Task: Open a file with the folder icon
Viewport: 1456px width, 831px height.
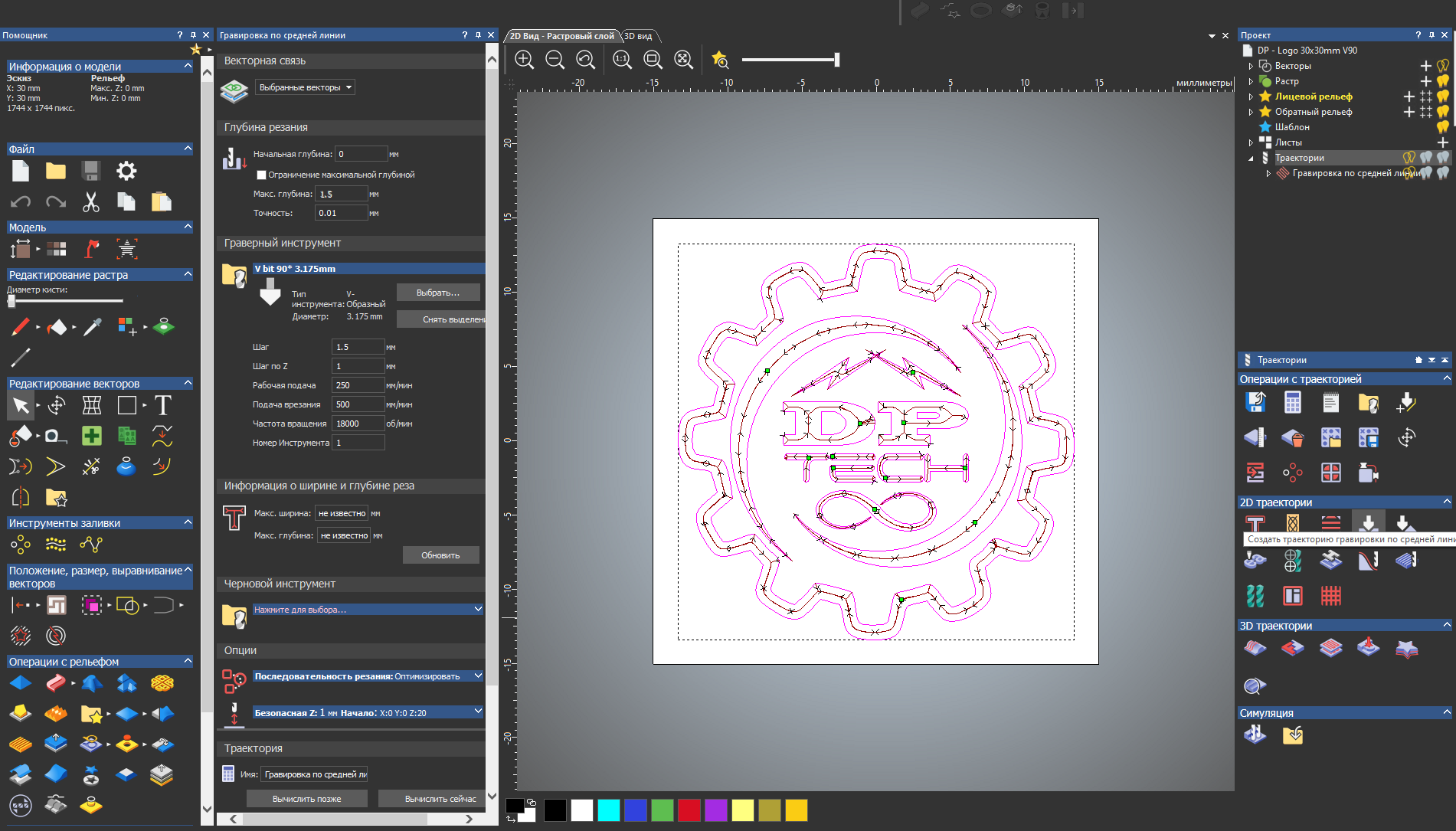Action: (56, 171)
